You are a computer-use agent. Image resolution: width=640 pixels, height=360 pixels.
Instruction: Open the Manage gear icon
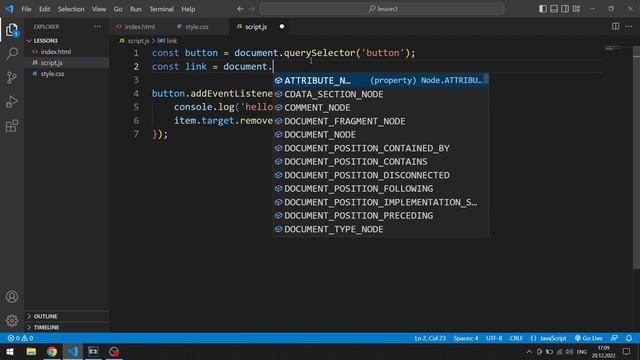point(12,321)
